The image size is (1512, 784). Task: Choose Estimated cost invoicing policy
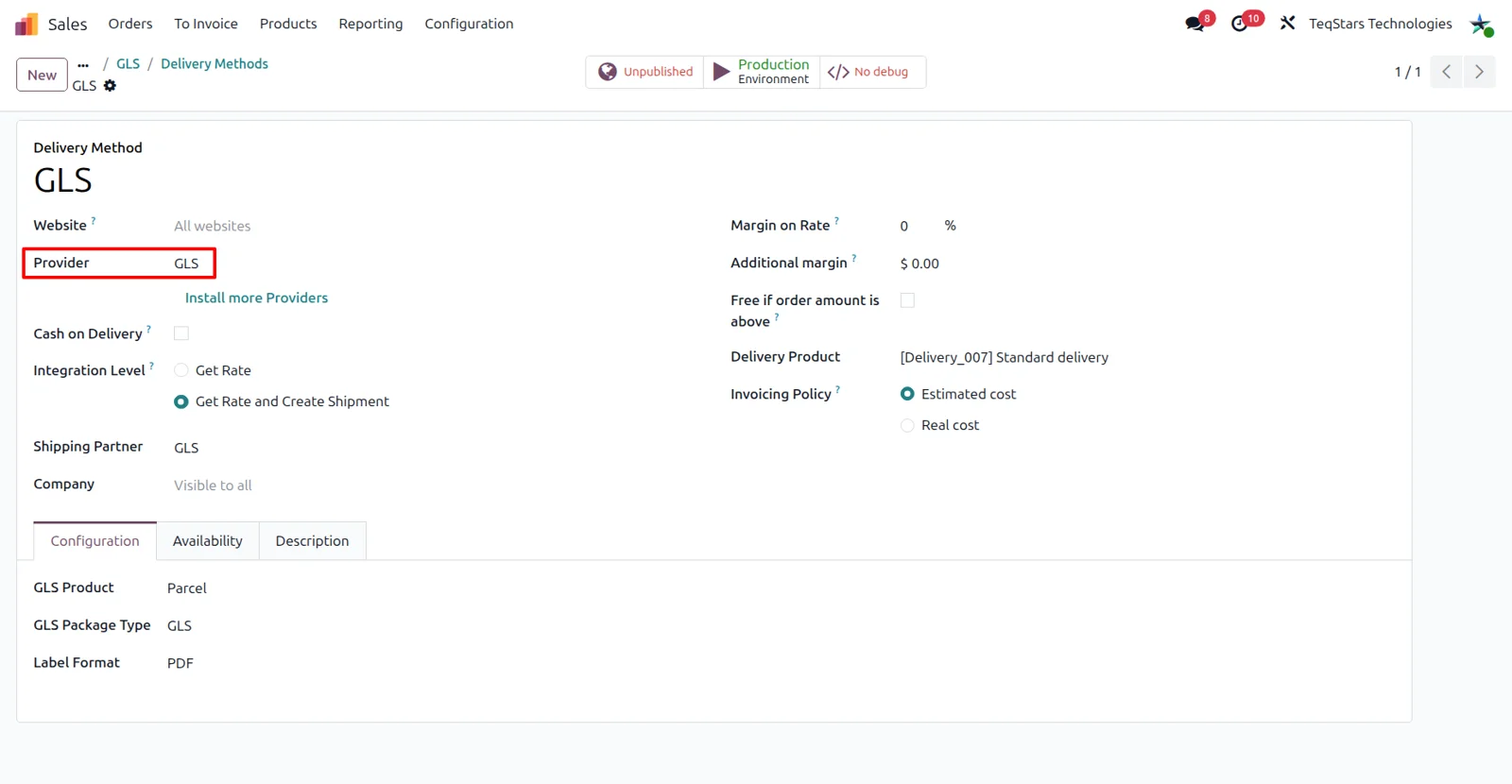tap(907, 394)
